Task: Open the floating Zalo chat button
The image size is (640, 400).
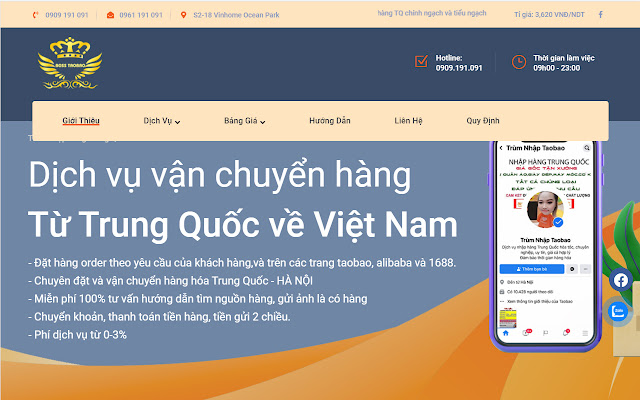Action: tap(618, 311)
